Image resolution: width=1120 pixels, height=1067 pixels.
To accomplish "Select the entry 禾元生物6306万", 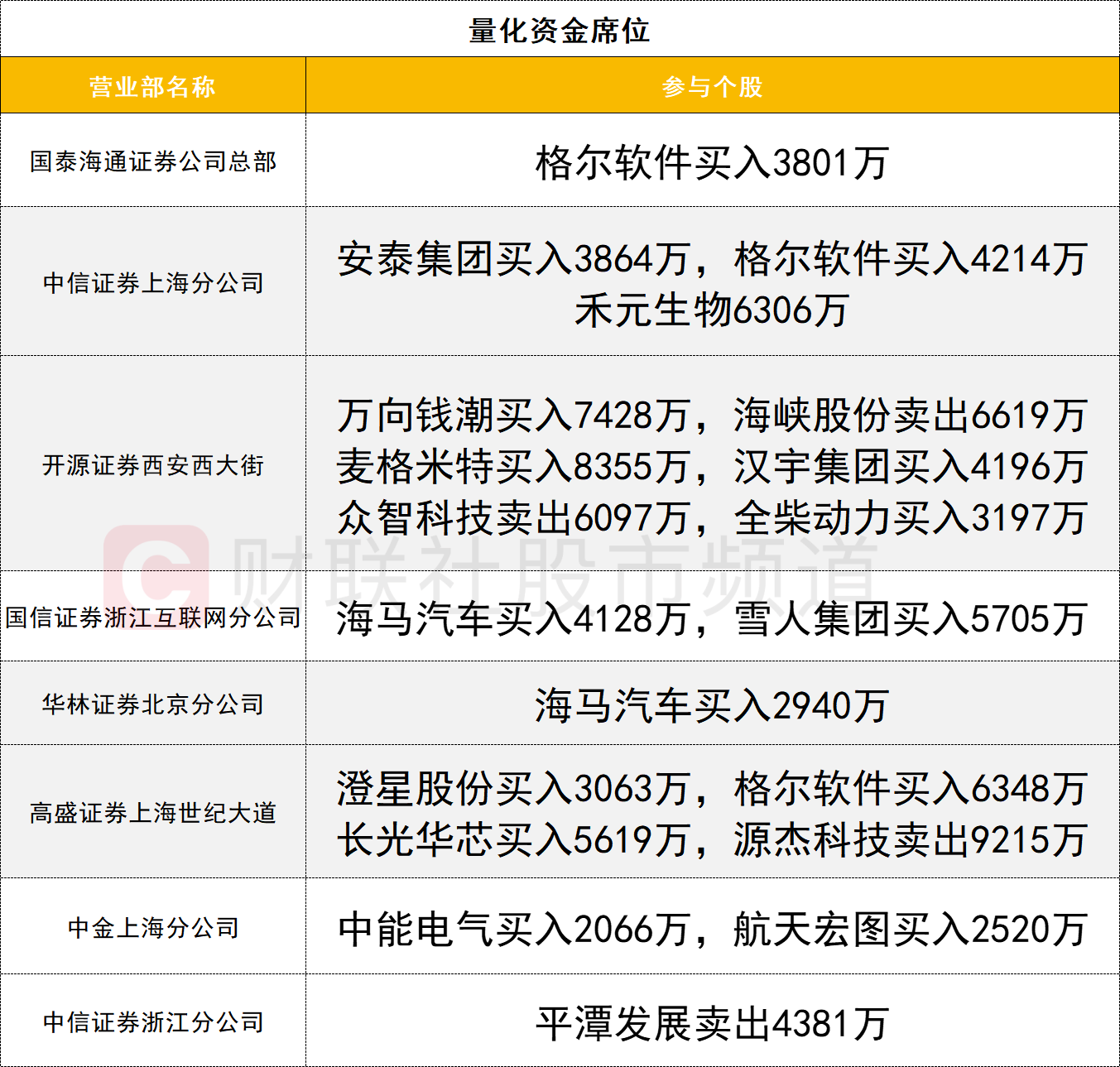I will tap(712, 310).
